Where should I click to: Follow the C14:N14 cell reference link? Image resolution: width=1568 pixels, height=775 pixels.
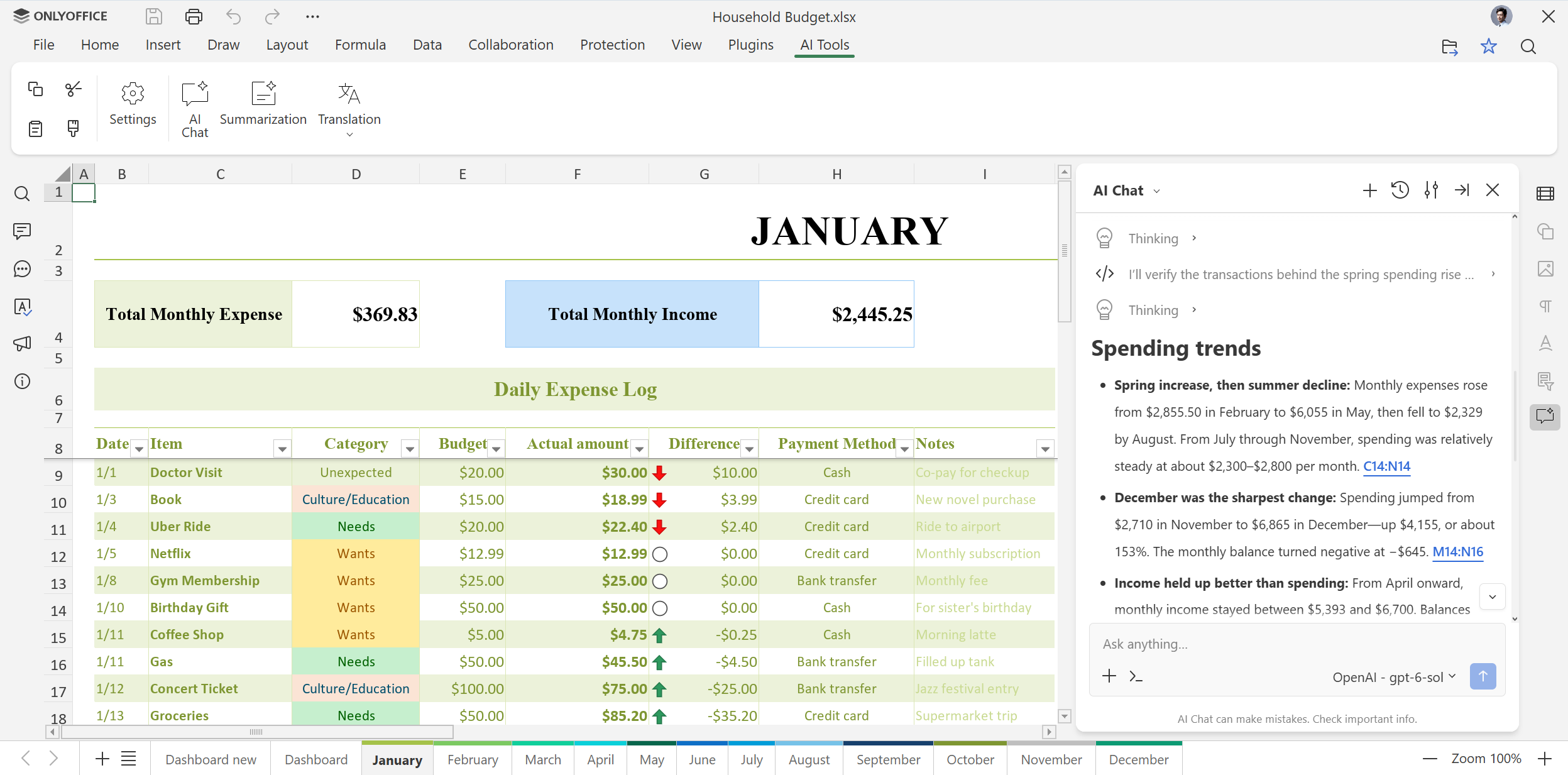click(x=1386, y=466)
